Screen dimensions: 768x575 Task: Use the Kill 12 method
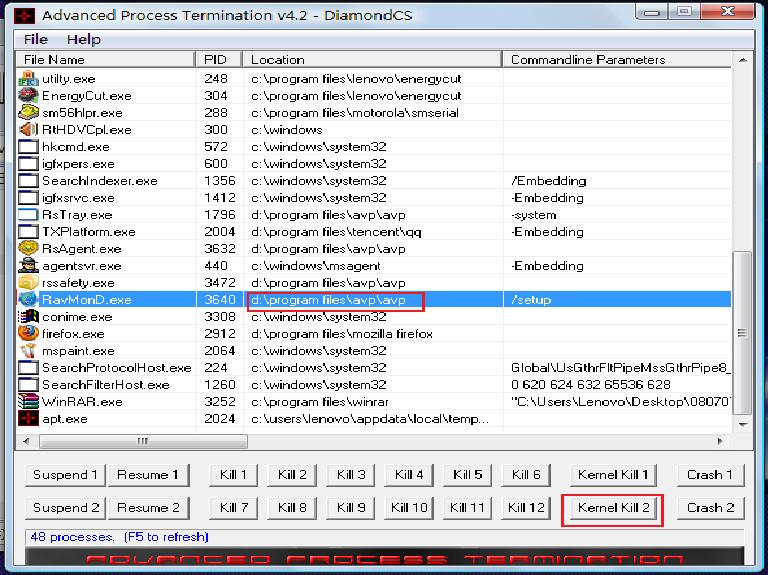tap(526, 507)
